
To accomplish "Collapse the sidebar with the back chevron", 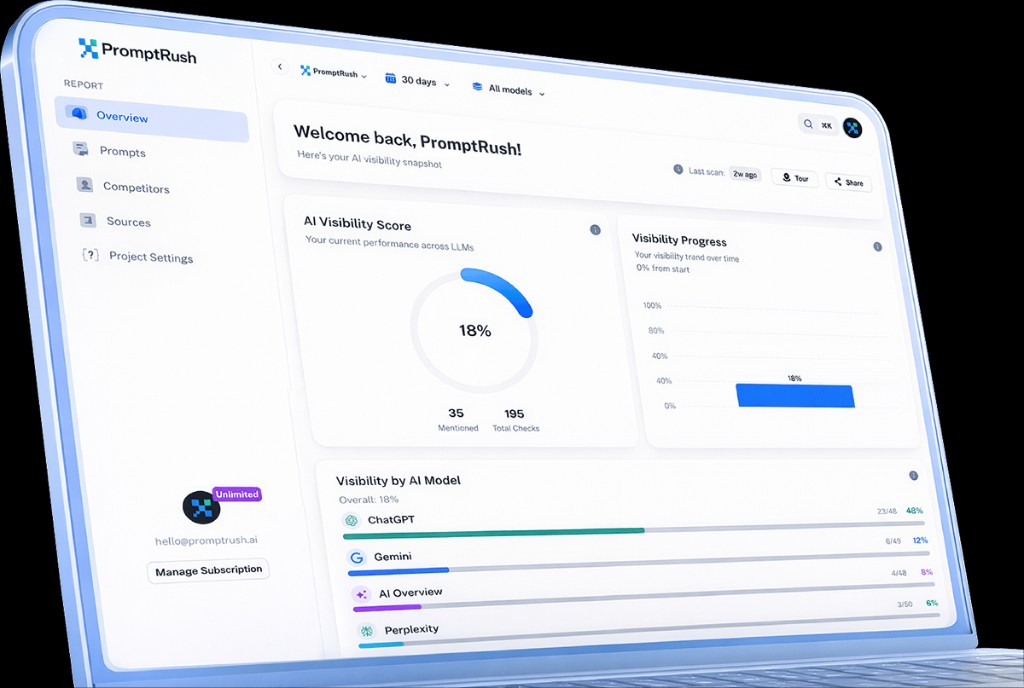I will [x=280, y=67].
